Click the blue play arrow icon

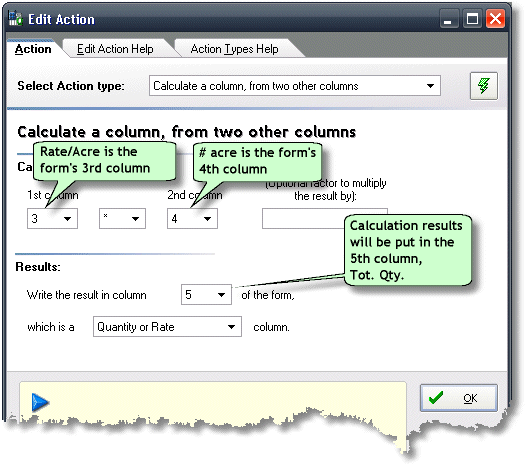coord(40,402)
